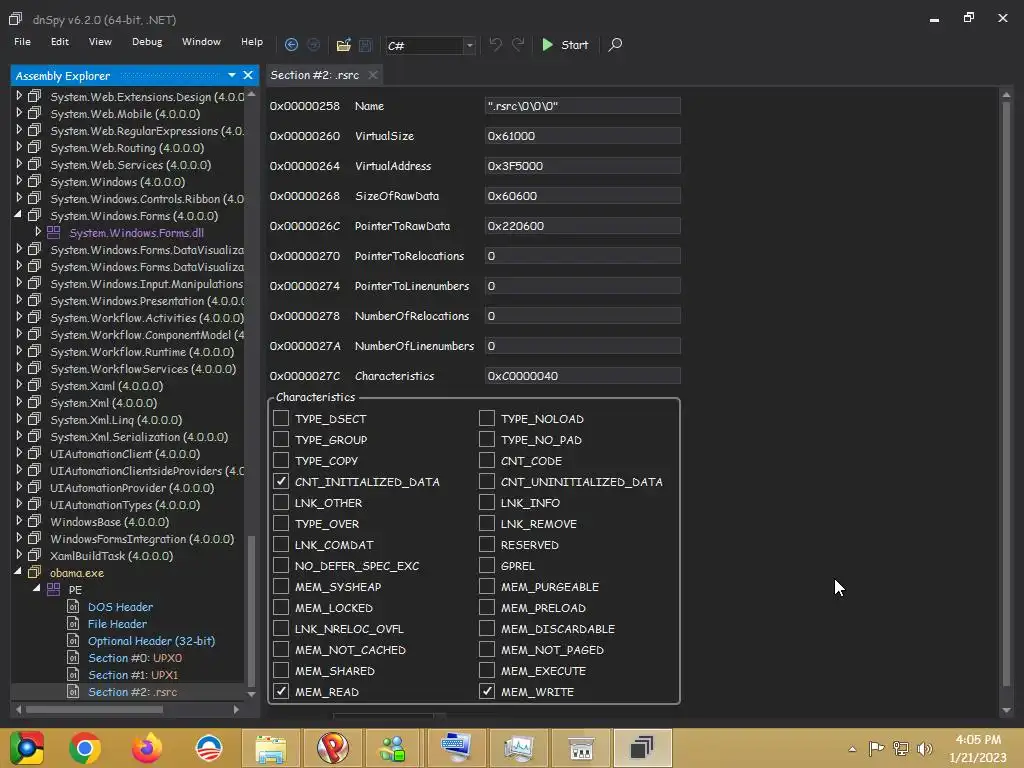1024x768 pixels.
Task: Expand the System.Windows.Forms.dll module node
Action: [38, 232]
